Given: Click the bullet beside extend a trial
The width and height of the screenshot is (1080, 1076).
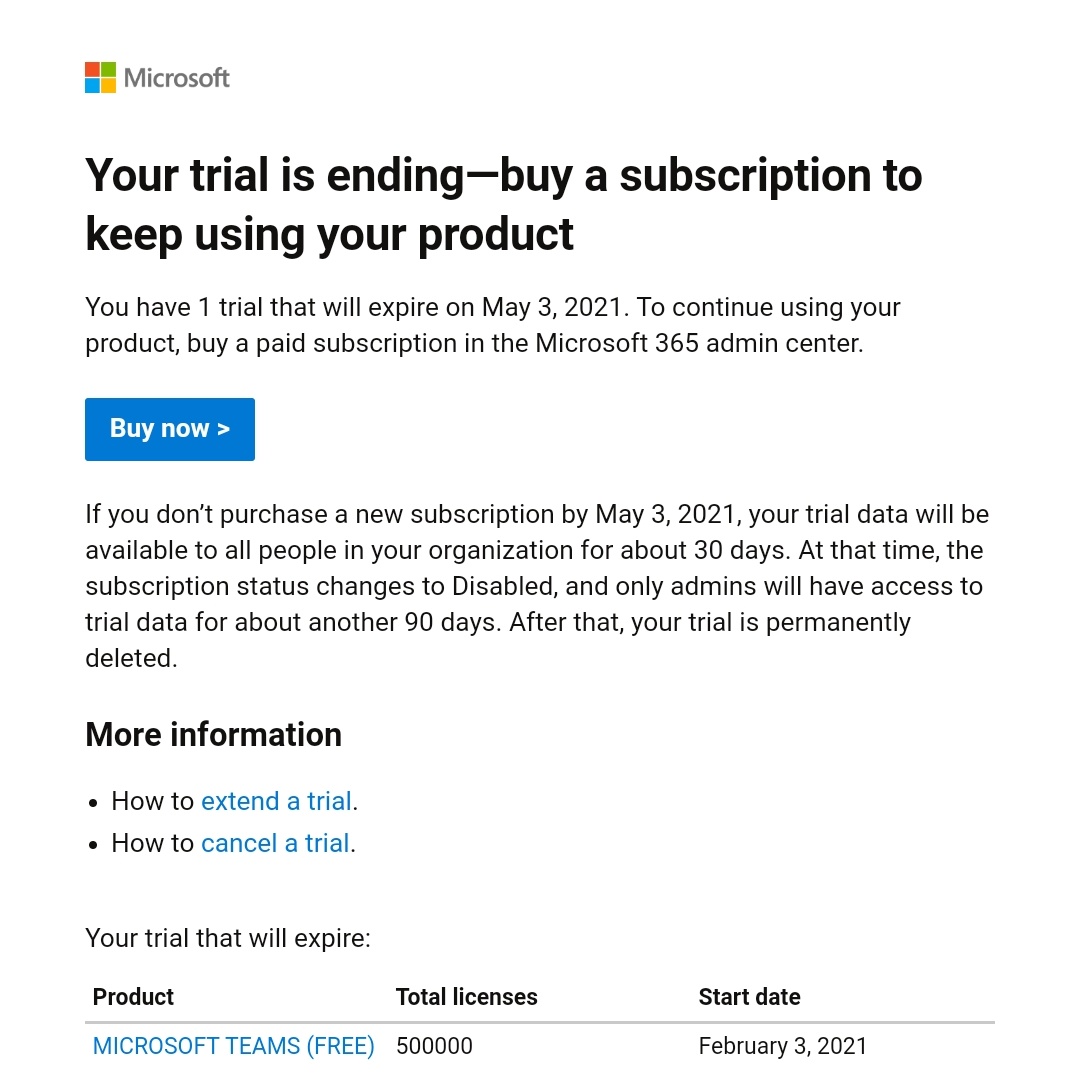Looking at the screenshot, I should 93,802.
